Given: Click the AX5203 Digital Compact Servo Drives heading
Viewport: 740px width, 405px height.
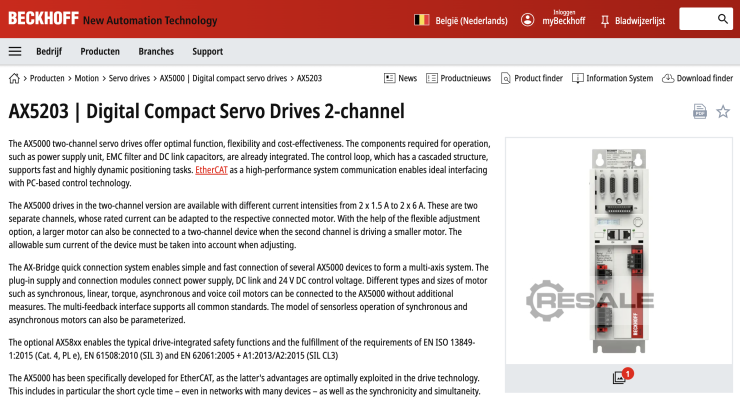Looking at the screenshot, I should [x=207, y=111].
